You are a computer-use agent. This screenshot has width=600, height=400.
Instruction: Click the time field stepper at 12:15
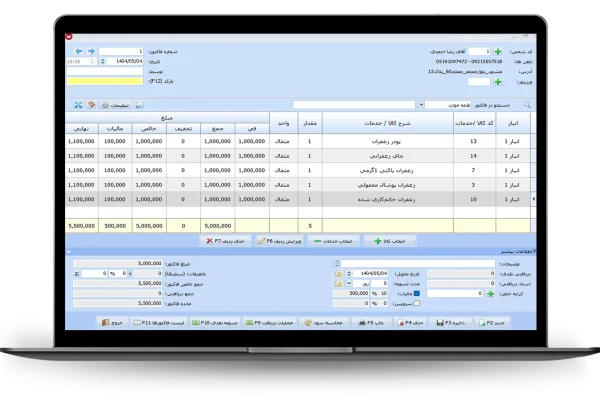pyautogui.click(x=92, y=61)
